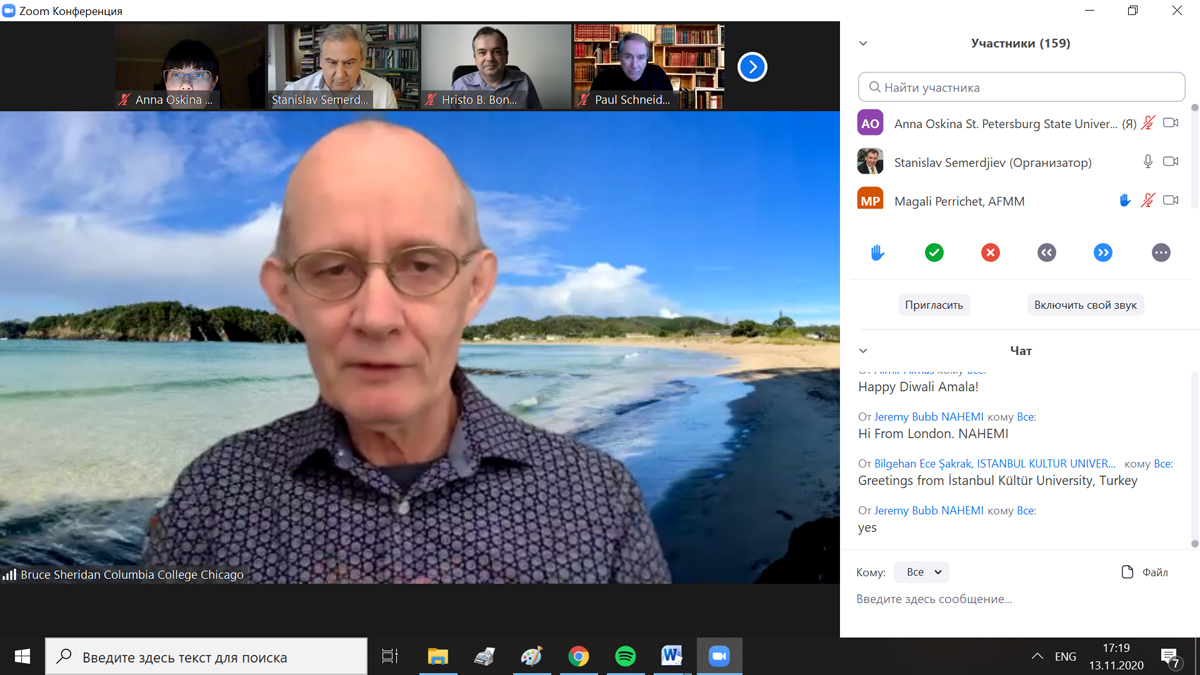Collapse the Участники panel chevron
The height and width of the screenshot is (675, 1200).
point(863,44)
